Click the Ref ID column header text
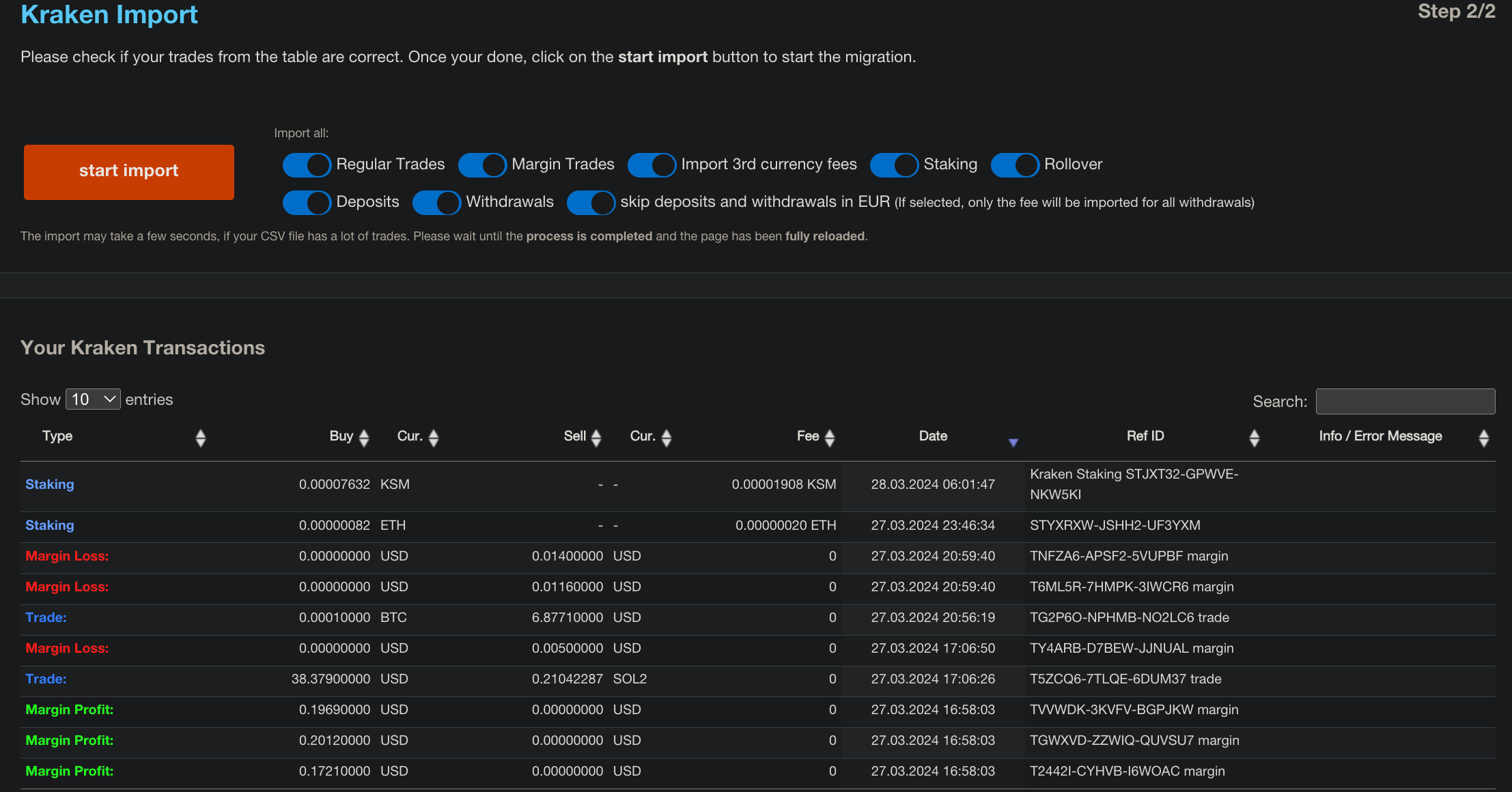This screenshot has height=792, width=1512. click(1145, 436)
